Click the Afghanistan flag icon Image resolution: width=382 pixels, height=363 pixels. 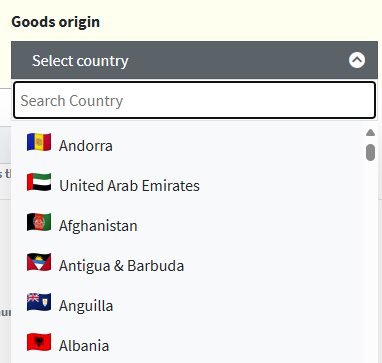(x=39, y=222)
